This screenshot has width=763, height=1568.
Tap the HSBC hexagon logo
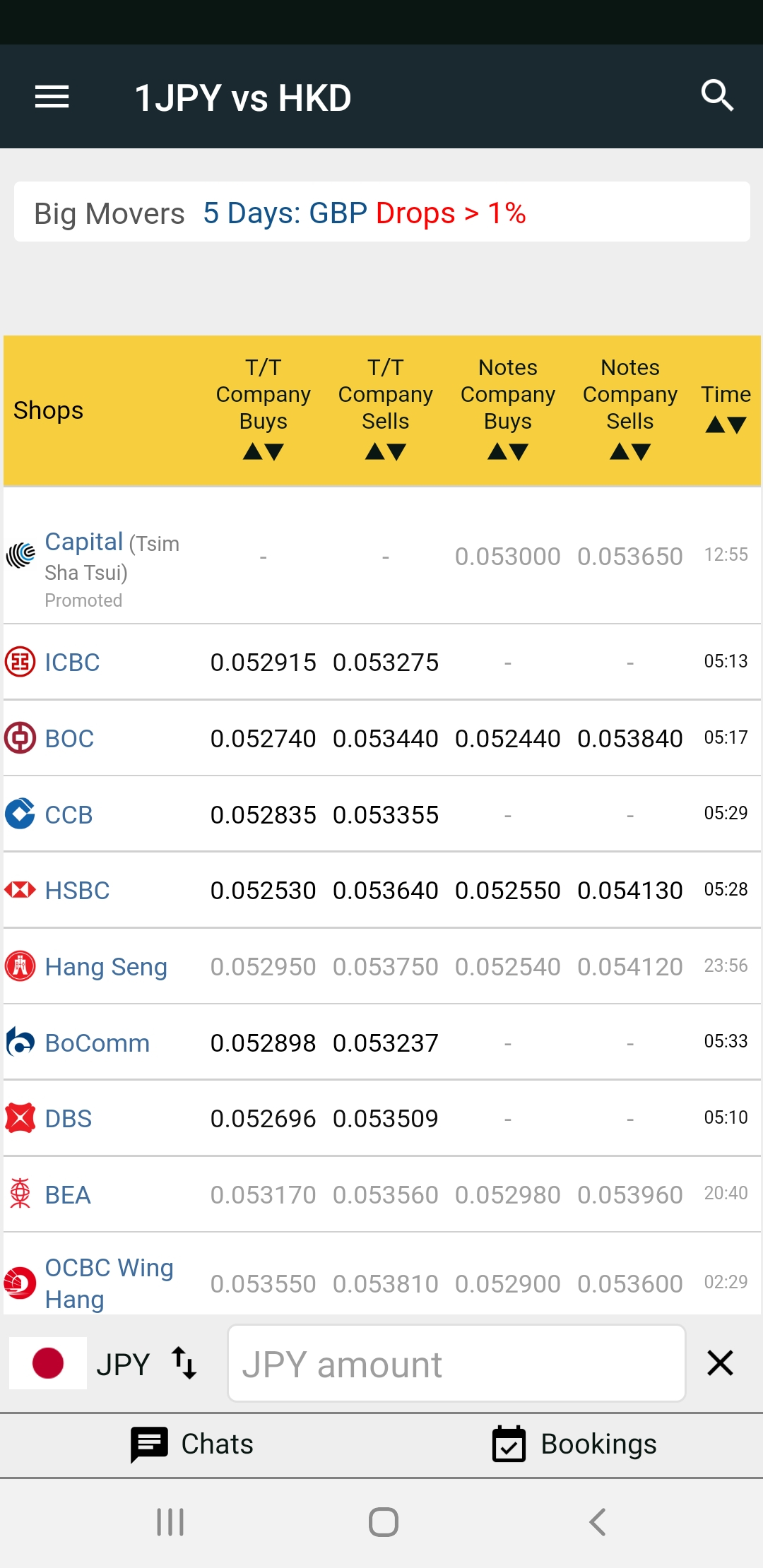tap(20, 890)
